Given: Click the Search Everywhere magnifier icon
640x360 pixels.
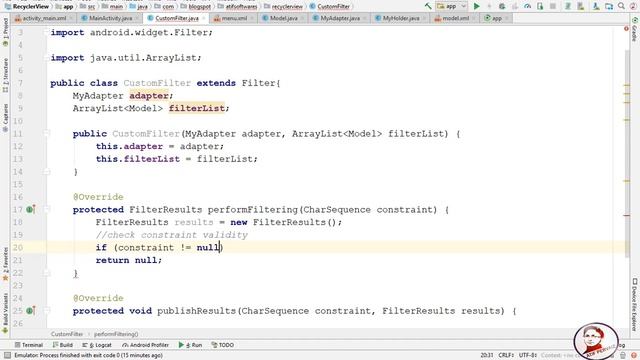Looking at the screenshot, I should tap(621, 6).
